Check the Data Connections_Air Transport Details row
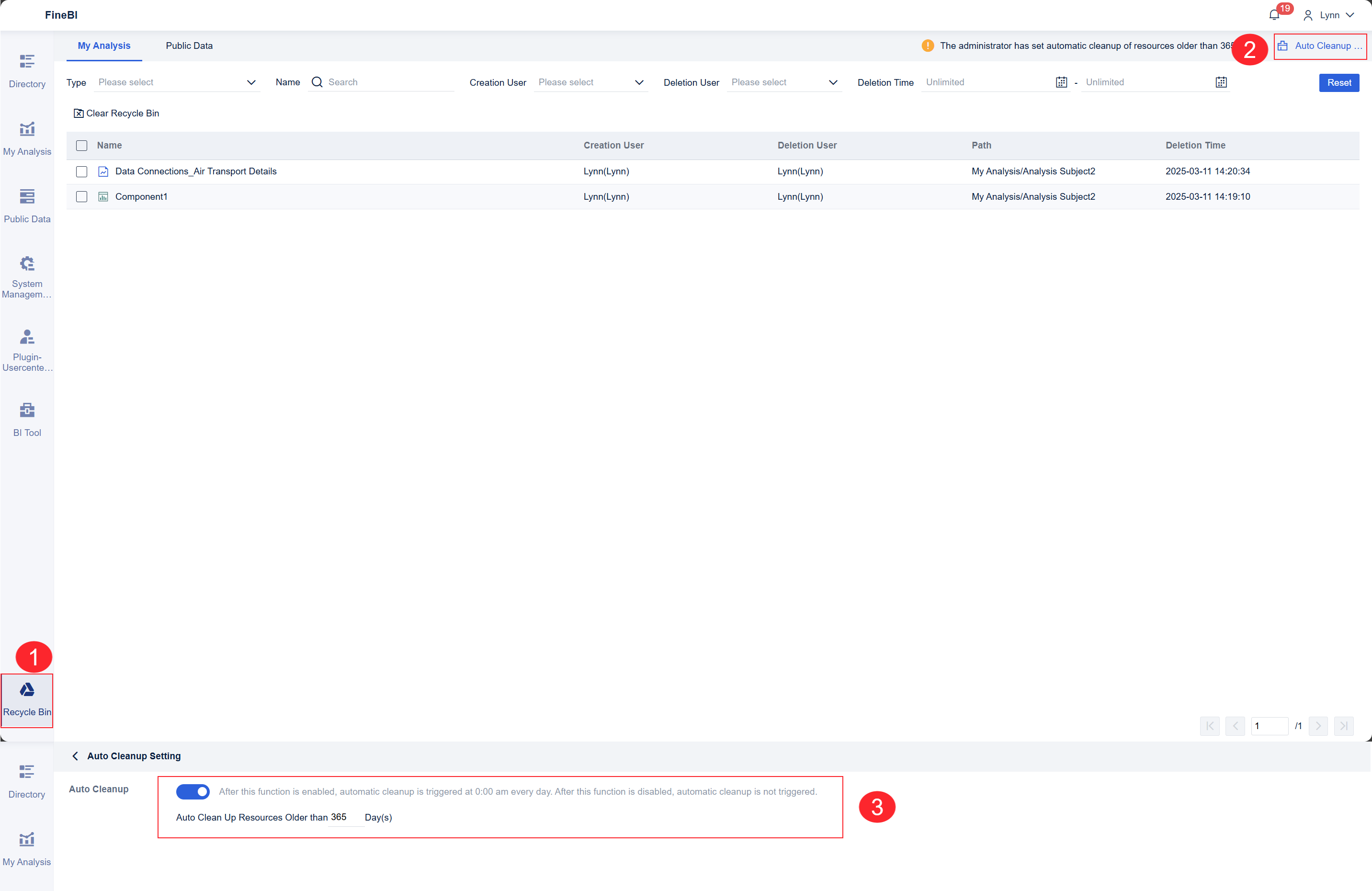1372x891 pixels. click(82, 172)
